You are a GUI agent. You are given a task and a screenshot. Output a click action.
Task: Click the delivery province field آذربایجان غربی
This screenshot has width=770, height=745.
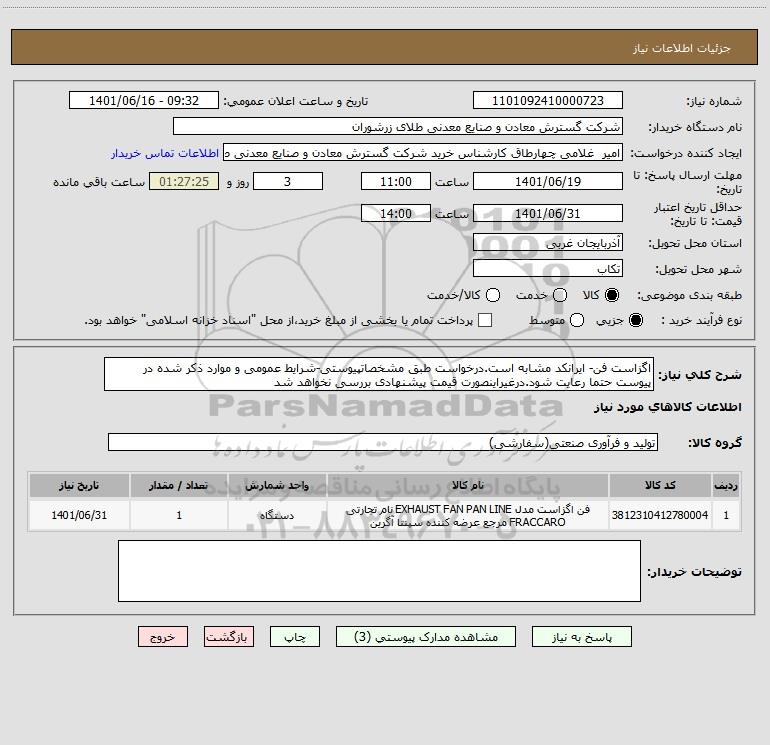click(x=548, y=243)
